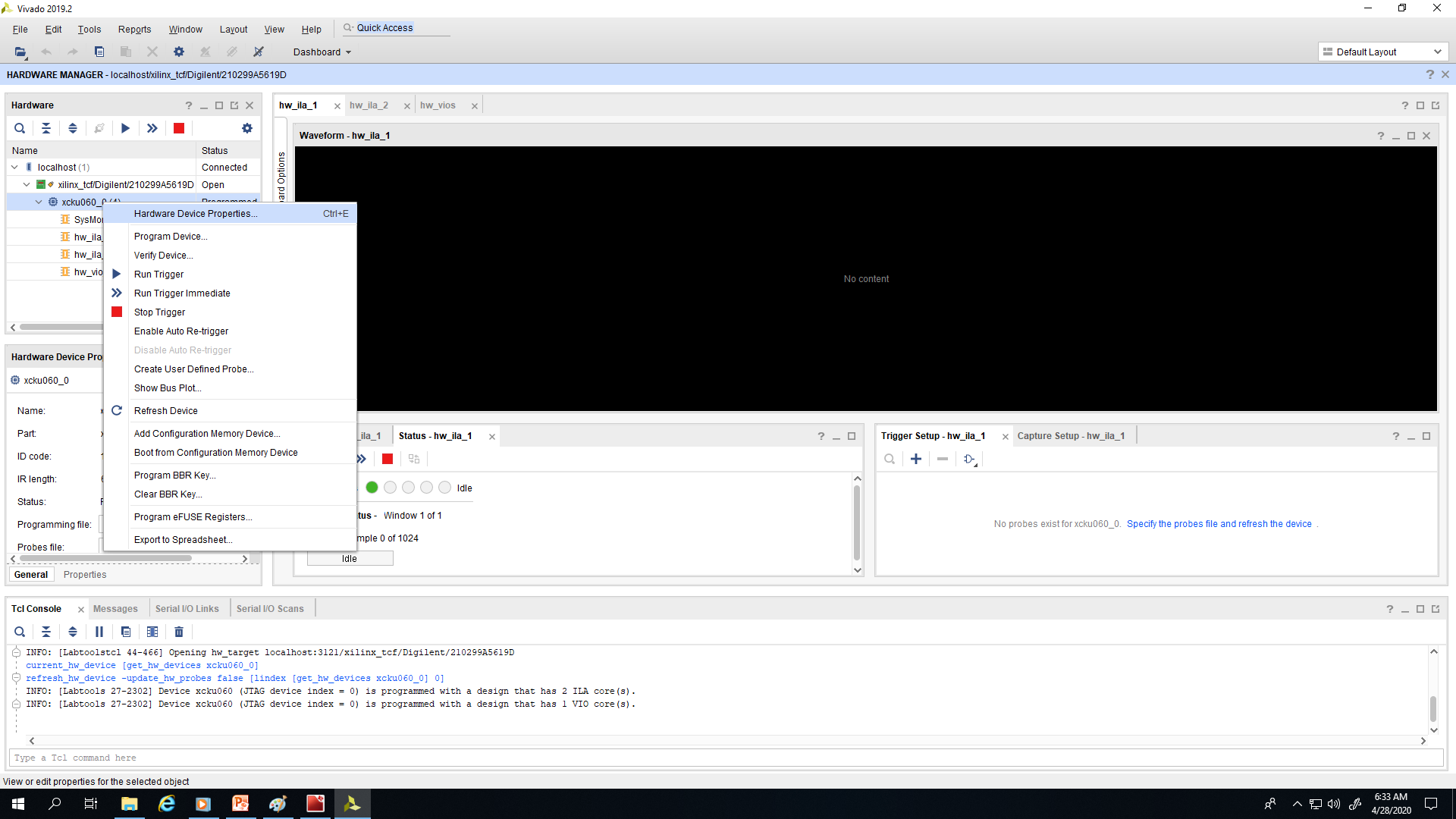Screen dimensions: 1456x819
Task: Open Windows notification center
Action: pos(1431,804)
